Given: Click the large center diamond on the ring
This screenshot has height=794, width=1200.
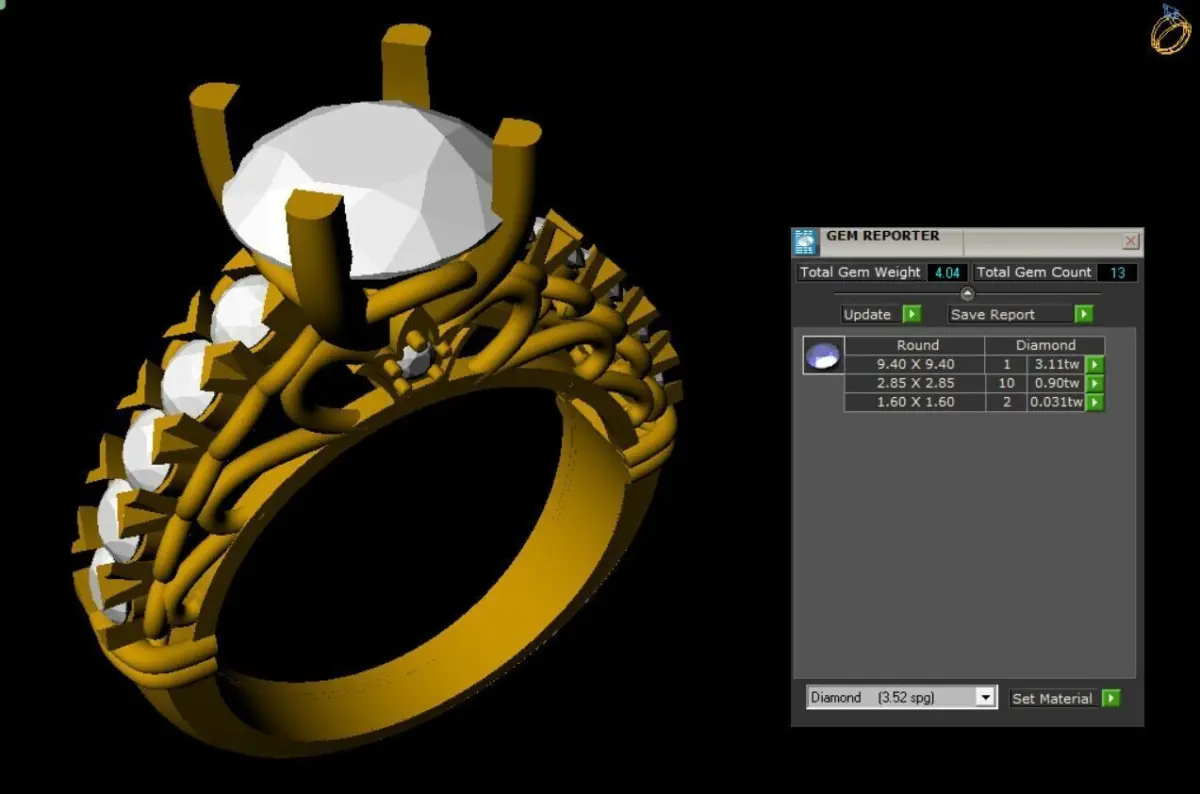Looking at the screenshot, I should coord(365,190).
